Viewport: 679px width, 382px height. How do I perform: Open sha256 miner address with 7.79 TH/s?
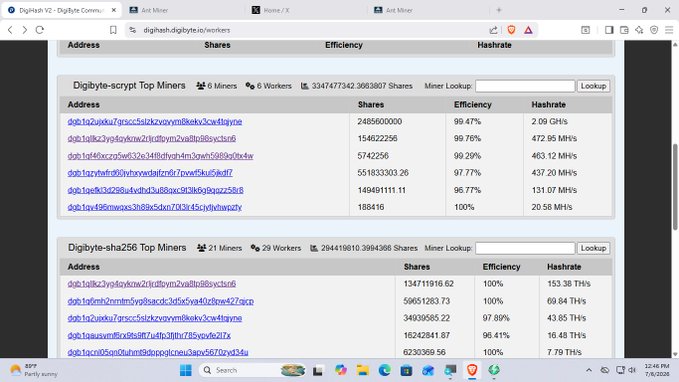tap(158, 352)
